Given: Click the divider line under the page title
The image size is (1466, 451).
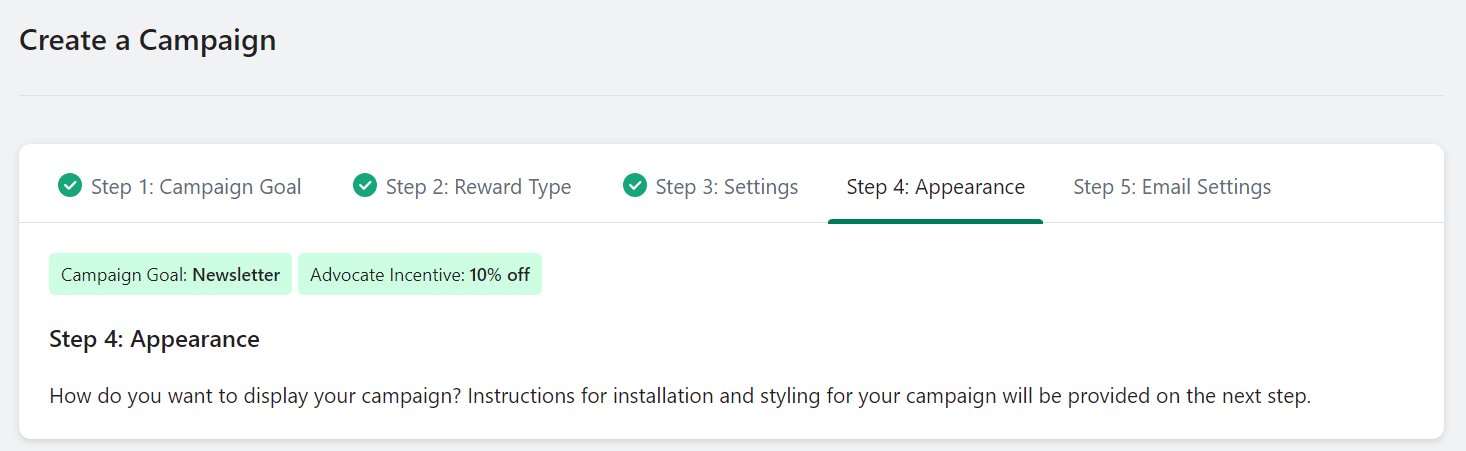Looking at the screenshot, I should pyautogui.click(x=731, y=96).
